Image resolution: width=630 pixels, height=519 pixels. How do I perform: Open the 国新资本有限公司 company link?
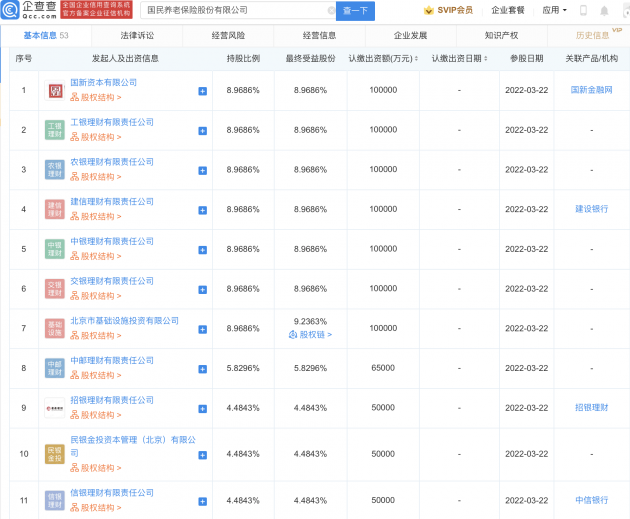point(104,82)
